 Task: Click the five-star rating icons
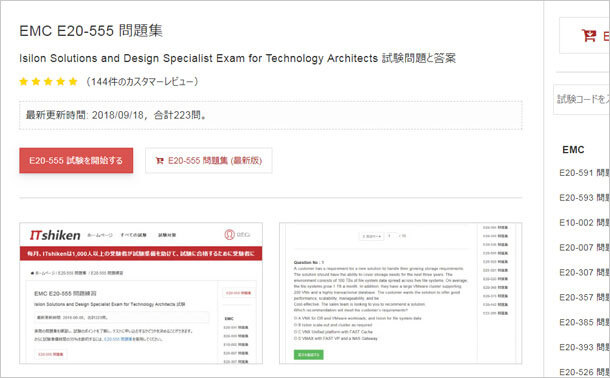point(48,82)
